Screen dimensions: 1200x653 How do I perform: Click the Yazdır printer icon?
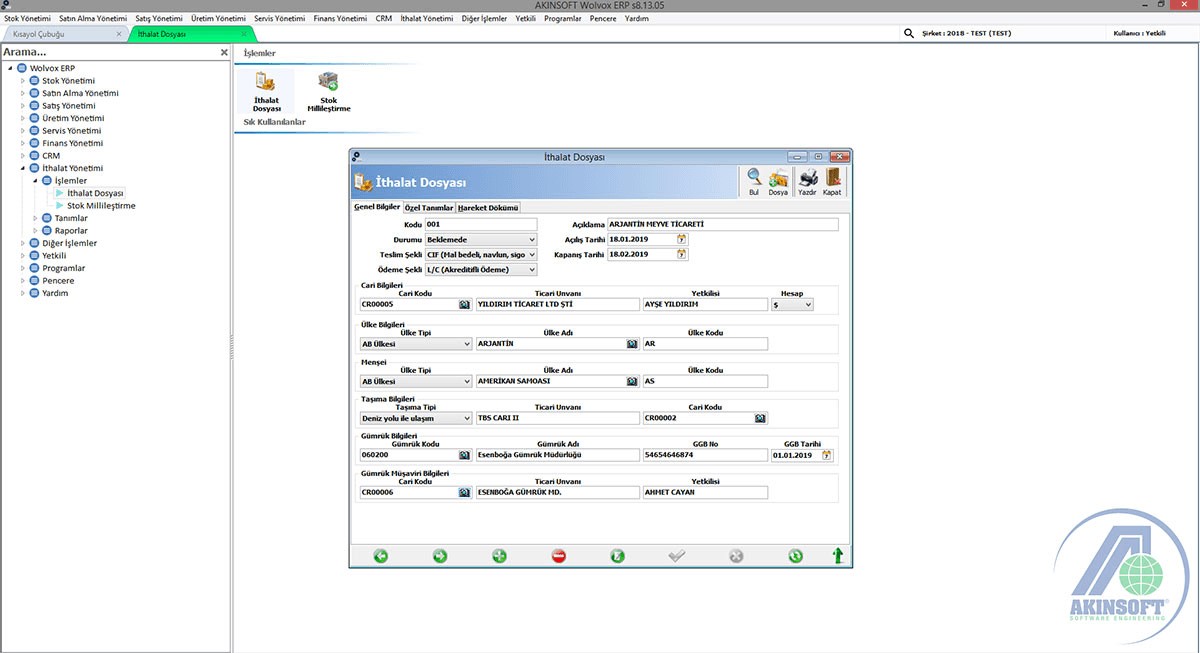[x=807, y=179]
